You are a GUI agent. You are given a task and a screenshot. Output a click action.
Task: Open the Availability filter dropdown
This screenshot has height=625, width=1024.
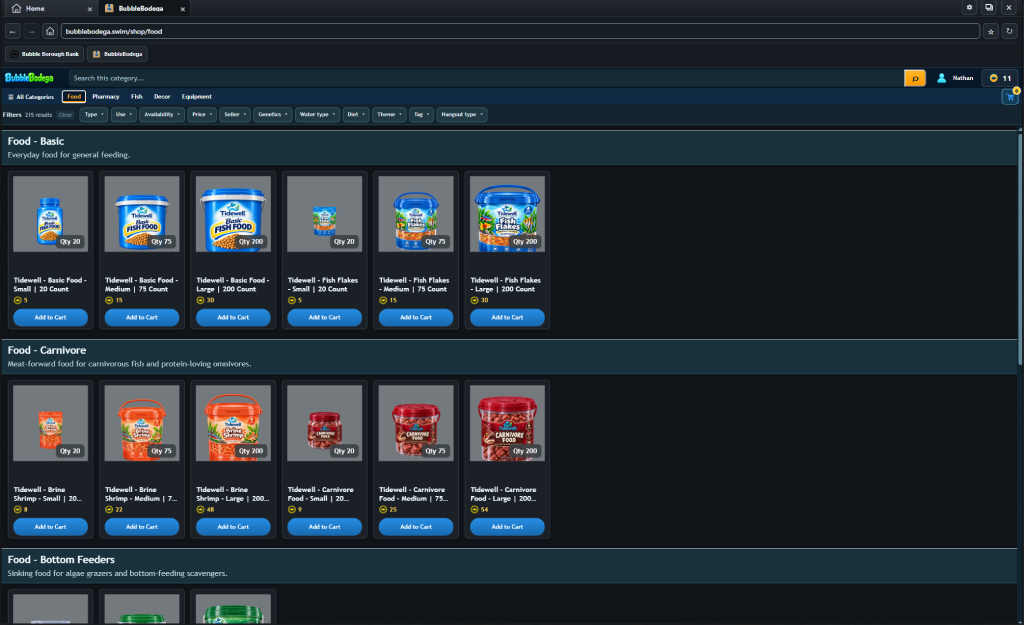pos(162,115)
